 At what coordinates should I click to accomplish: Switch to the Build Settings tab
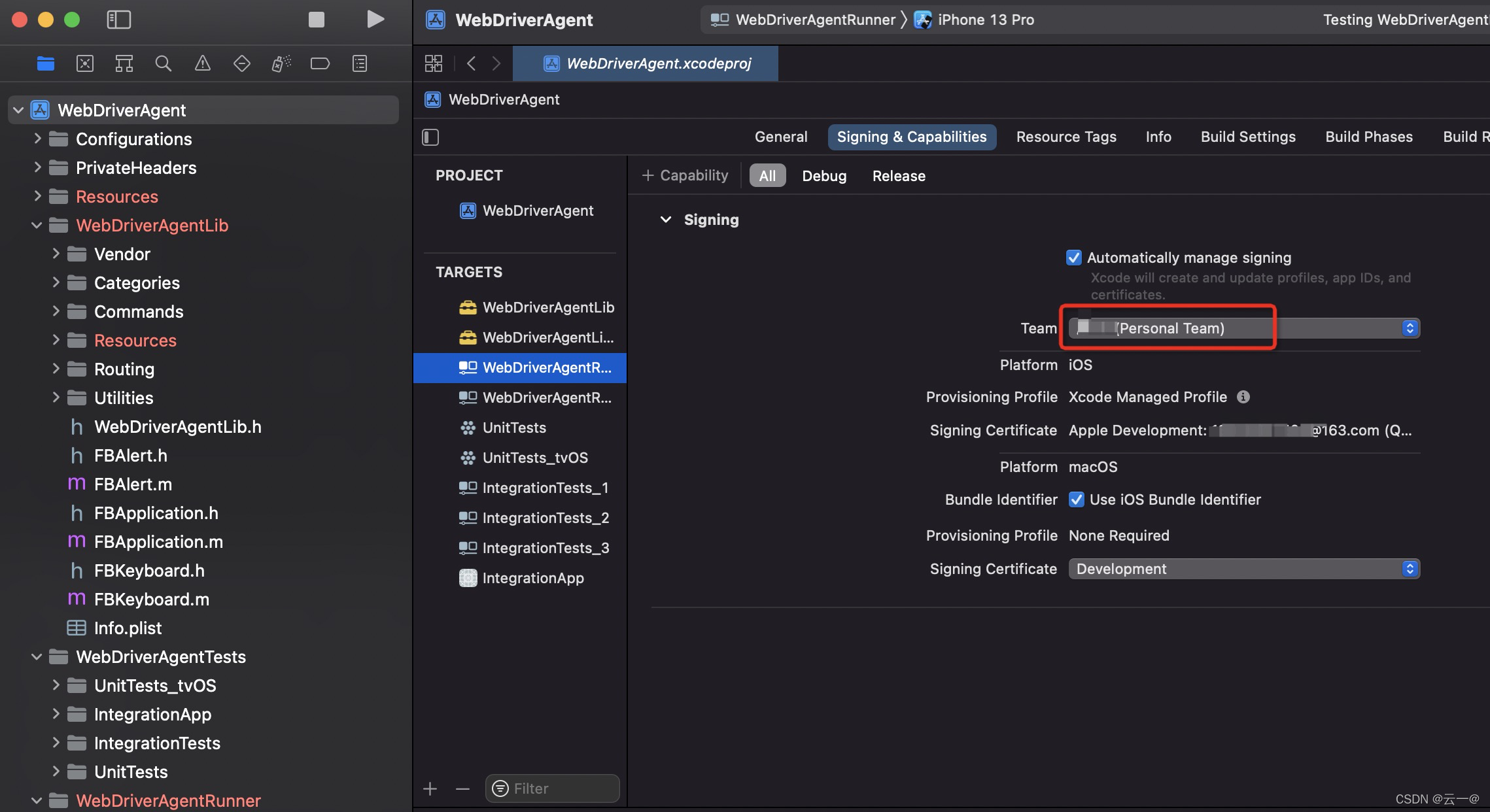(x=1247, y=137)
